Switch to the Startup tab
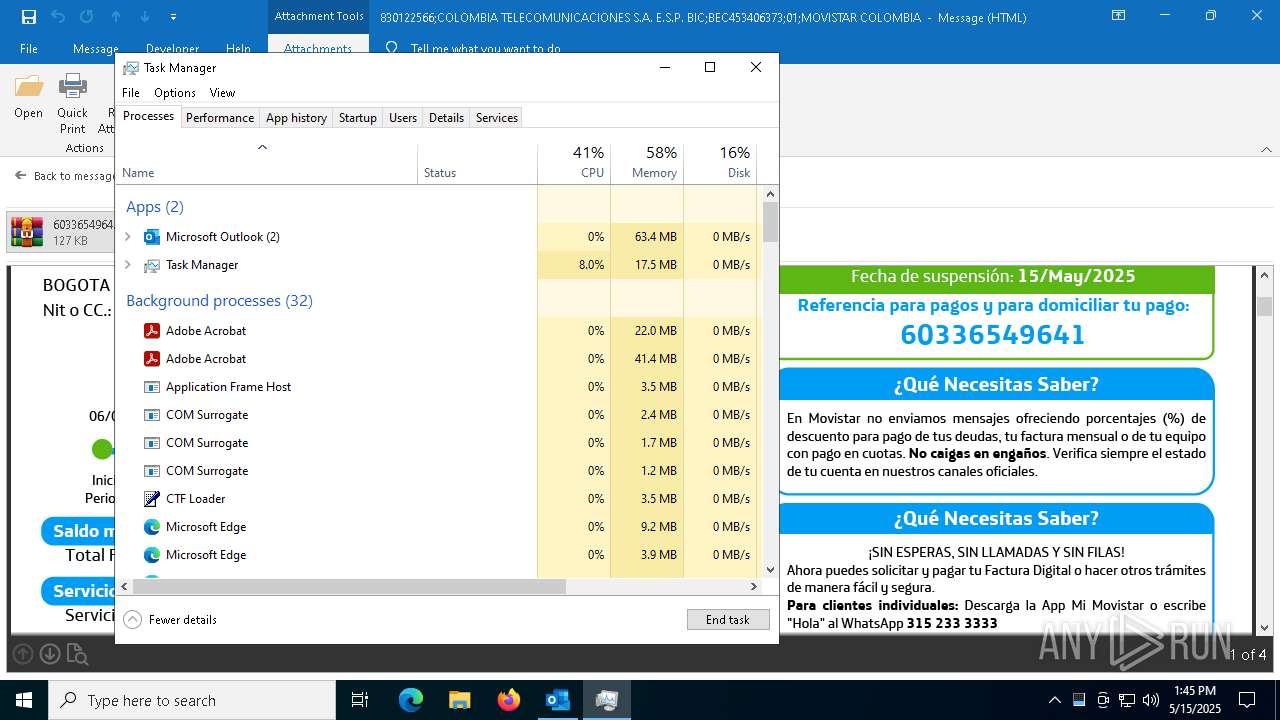This screenshot has width=1280, height=720. (x=358, y=118)
